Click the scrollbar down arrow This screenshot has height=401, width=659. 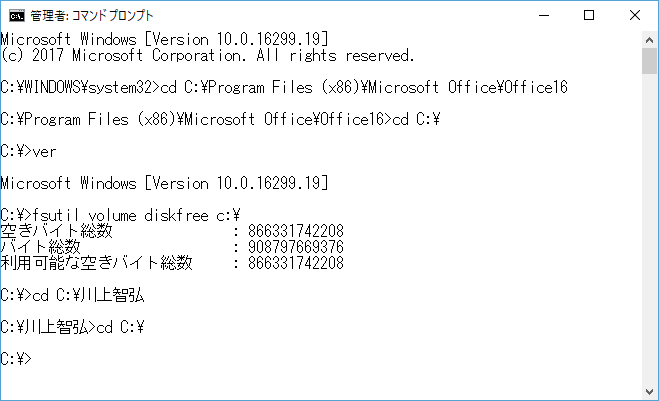(649, 392)
